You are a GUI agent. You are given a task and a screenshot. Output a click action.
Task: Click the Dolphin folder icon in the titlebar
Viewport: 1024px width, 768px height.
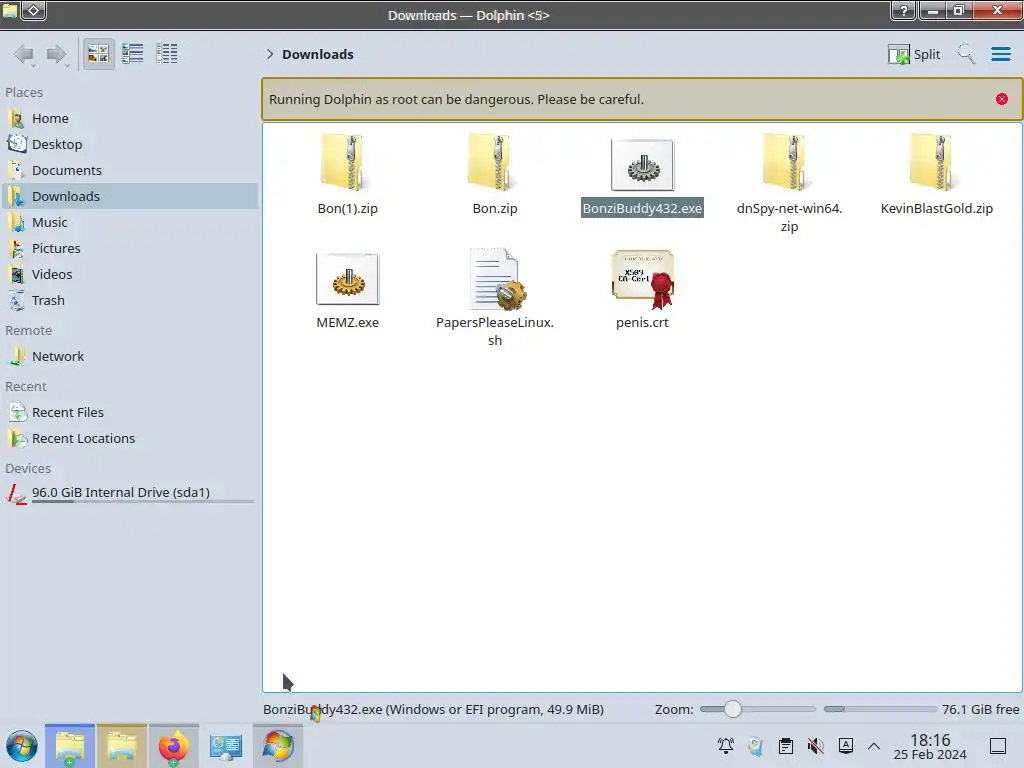coord(10,10)
